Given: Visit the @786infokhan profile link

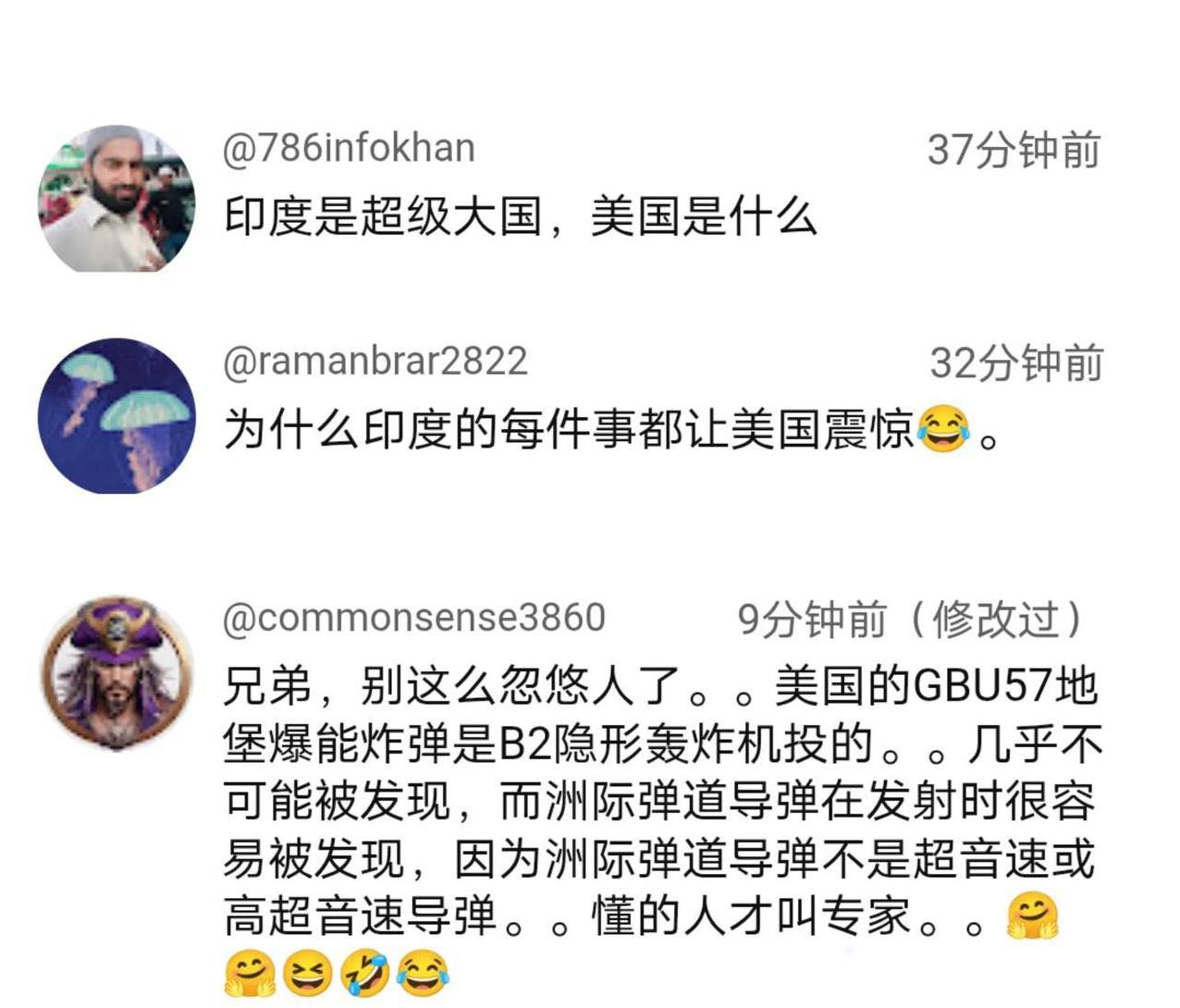Looking at the screenshot, I should tap(349, 148).
